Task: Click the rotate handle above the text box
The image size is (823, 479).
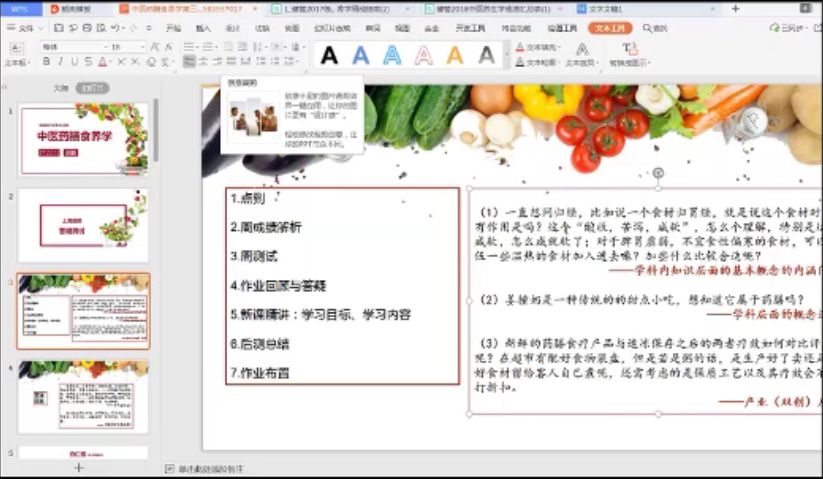Action: coord(658,172)
